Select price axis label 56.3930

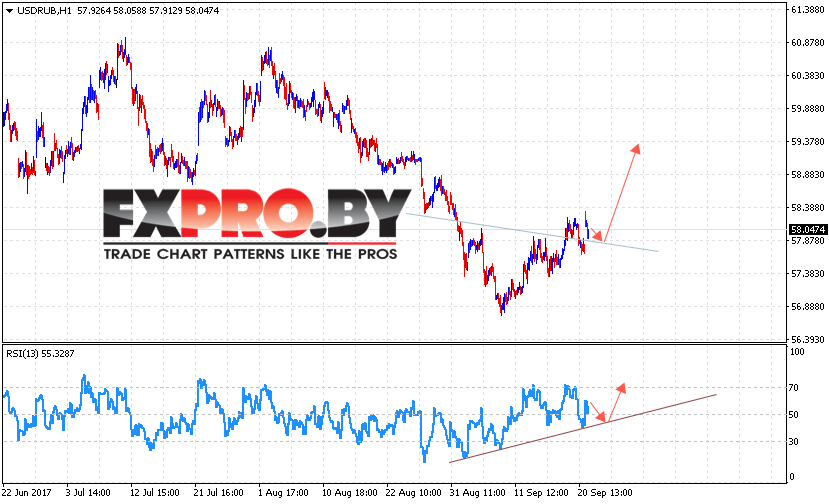point(807,340)
